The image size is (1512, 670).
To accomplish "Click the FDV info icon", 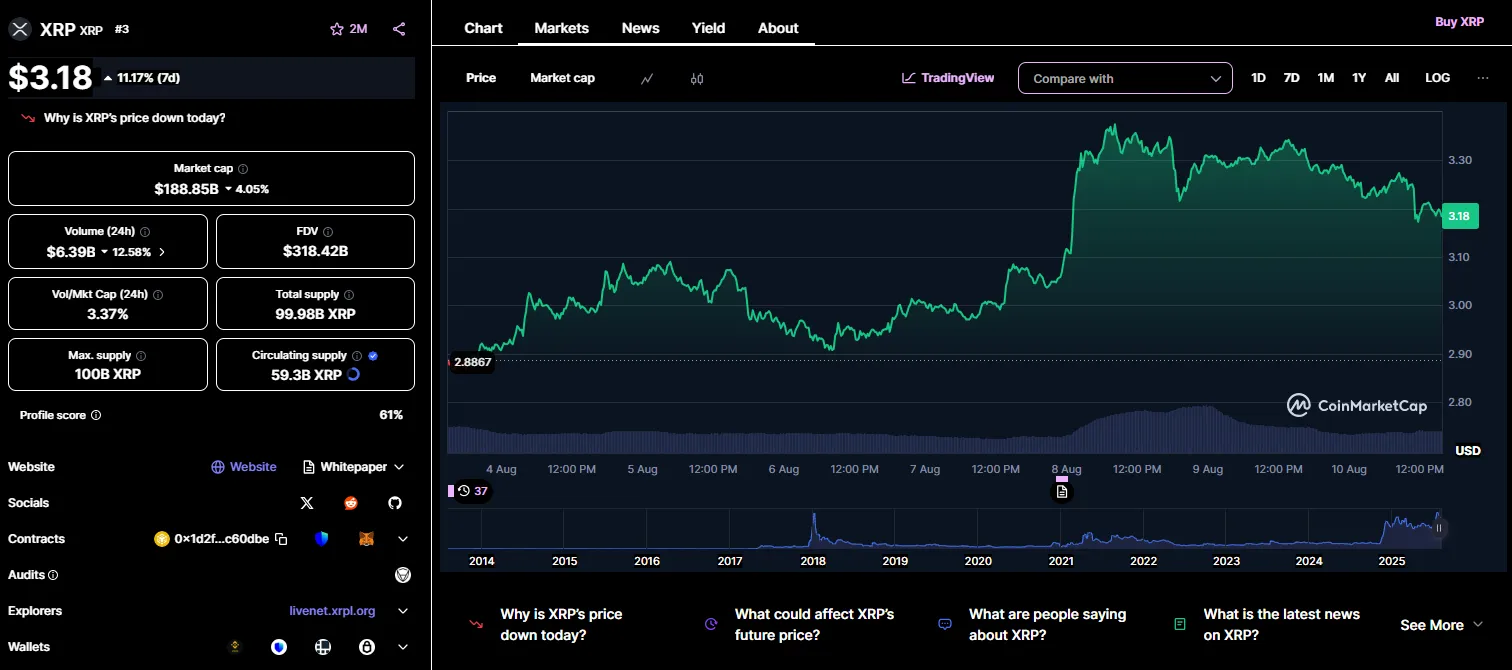I will coord(328,231).
